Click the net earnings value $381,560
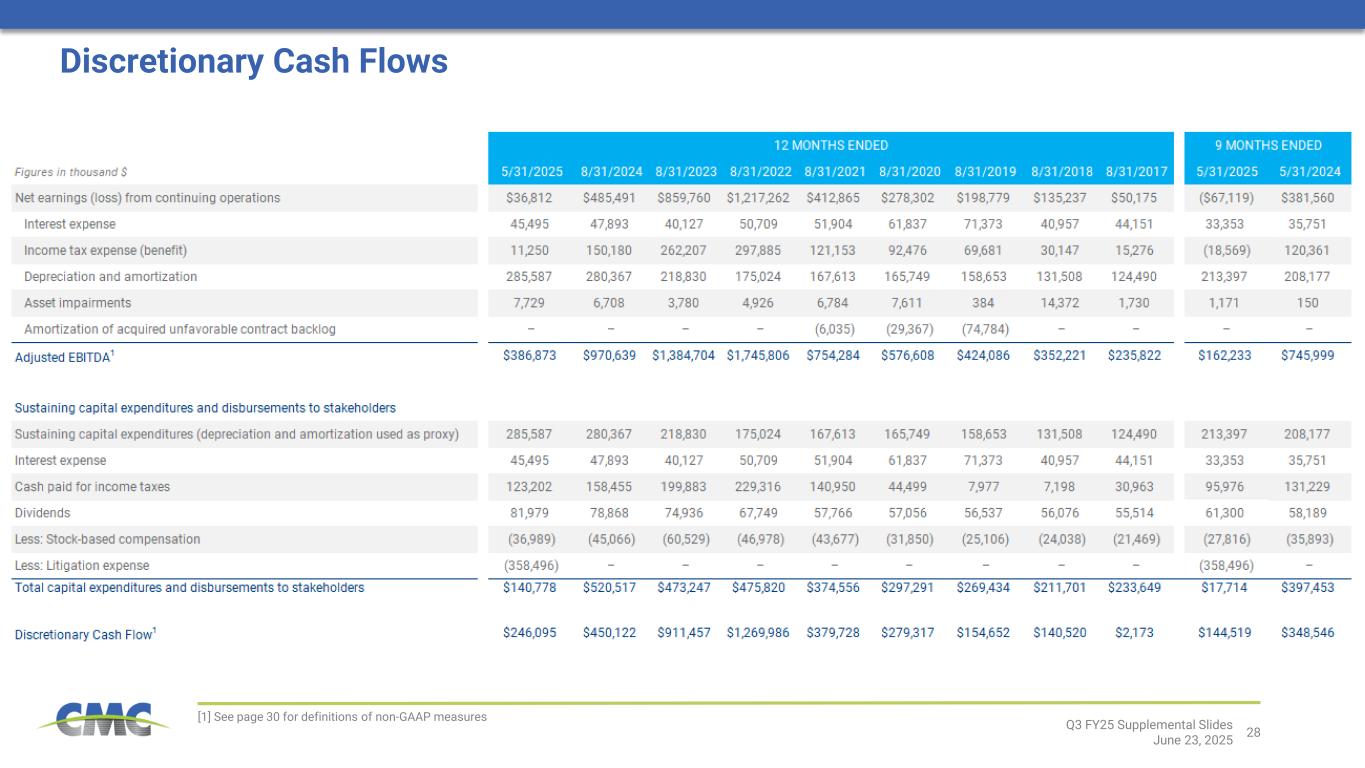Screen dimensions: 1365x768 [x=1307, y=198]
